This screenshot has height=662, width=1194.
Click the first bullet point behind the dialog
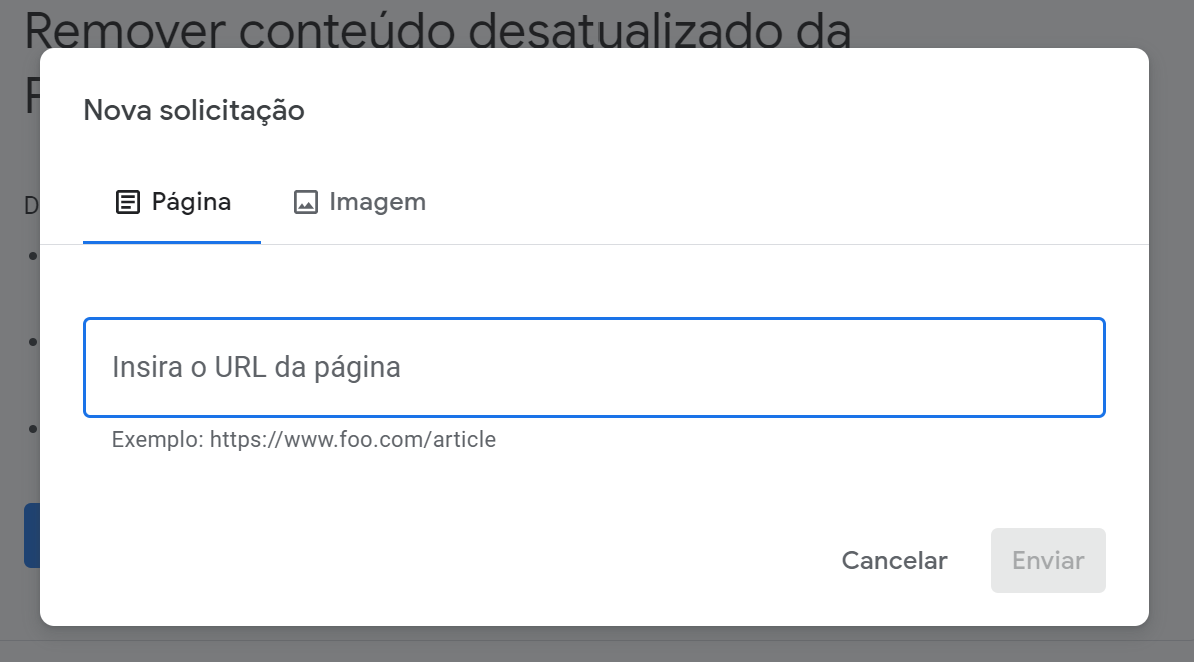tap(31, 256)
